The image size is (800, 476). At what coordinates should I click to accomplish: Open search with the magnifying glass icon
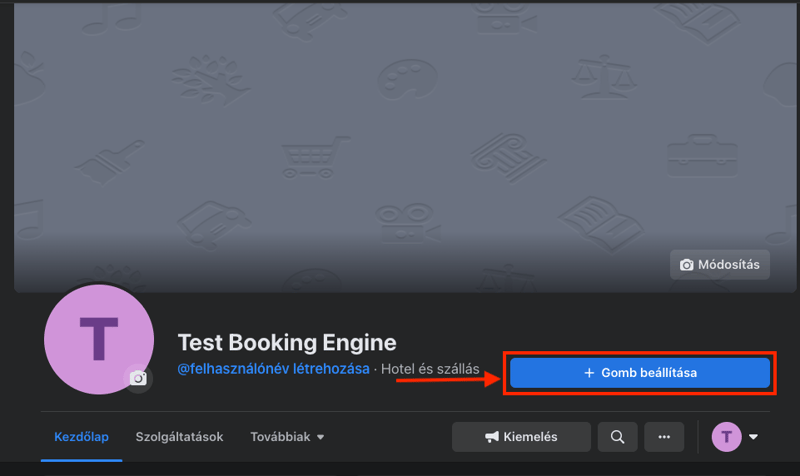click(617, 437)
